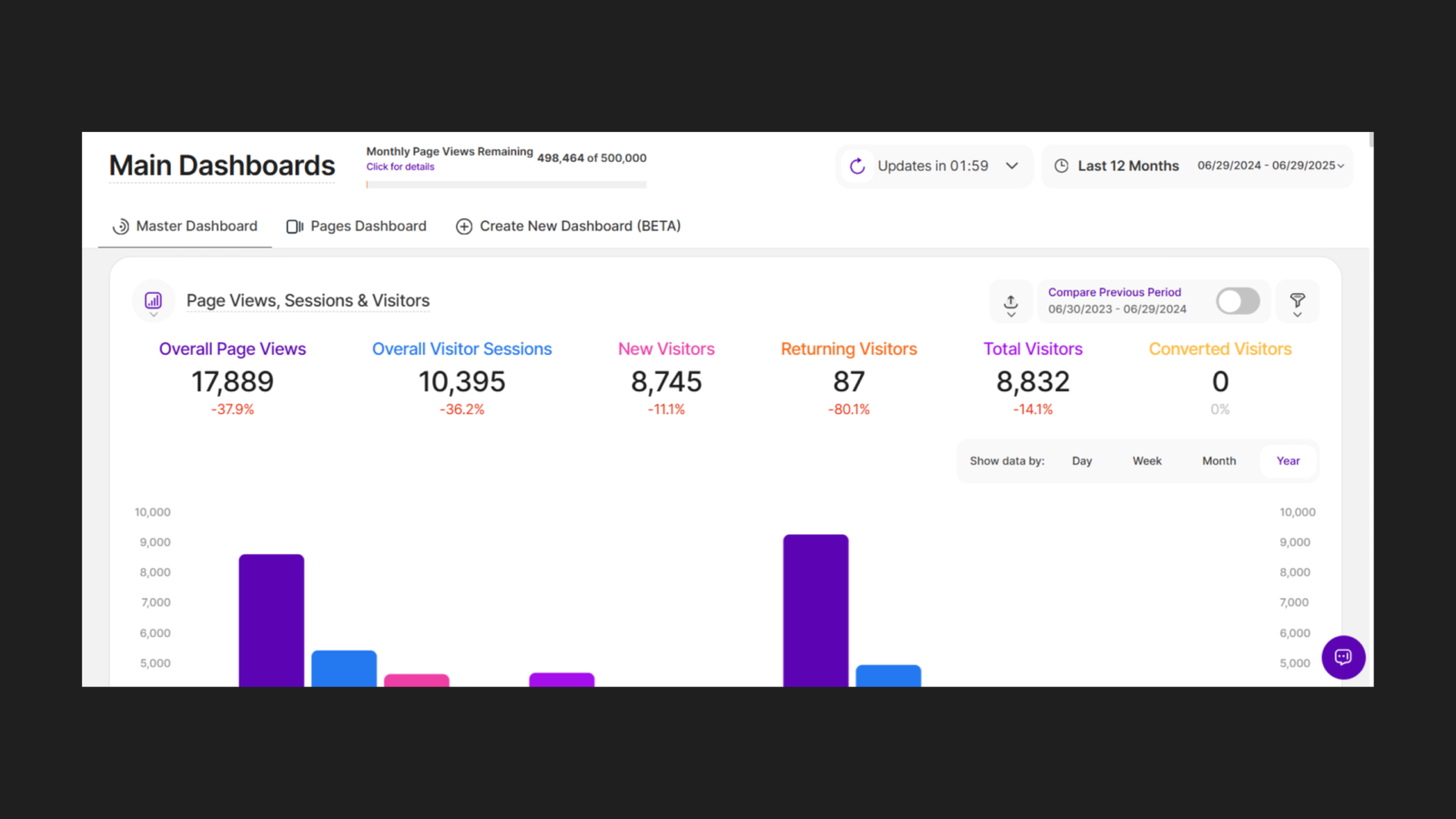Switch to the Pages Dashboard tab
The height and width of the screenshot is (819, 1456).
point(368,226)
